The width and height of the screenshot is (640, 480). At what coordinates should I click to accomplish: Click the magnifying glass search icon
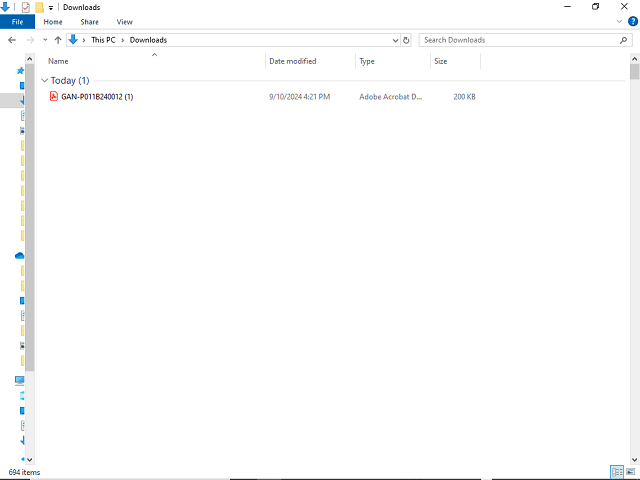623,40
